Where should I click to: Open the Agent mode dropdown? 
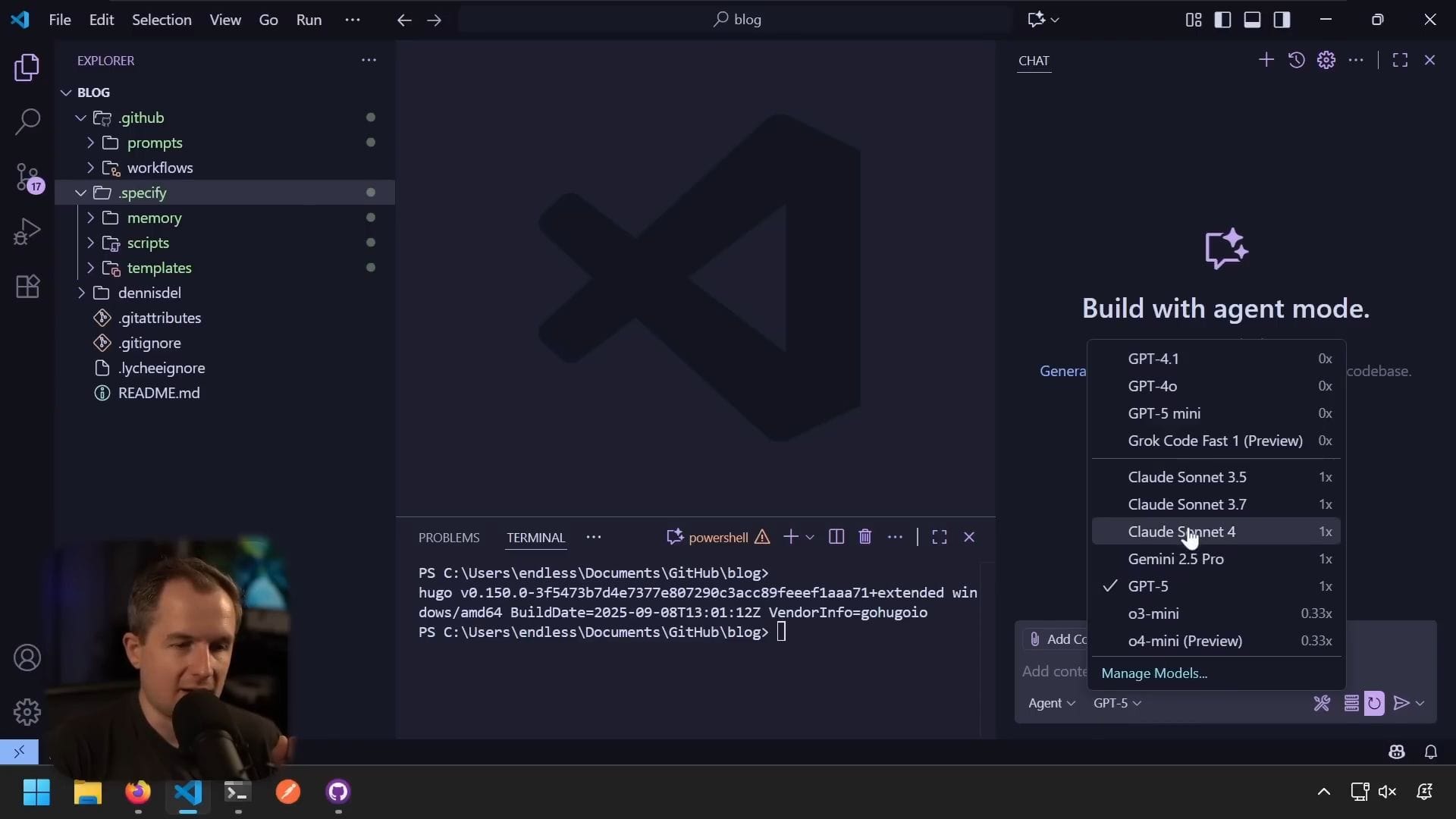point(1051,703)
